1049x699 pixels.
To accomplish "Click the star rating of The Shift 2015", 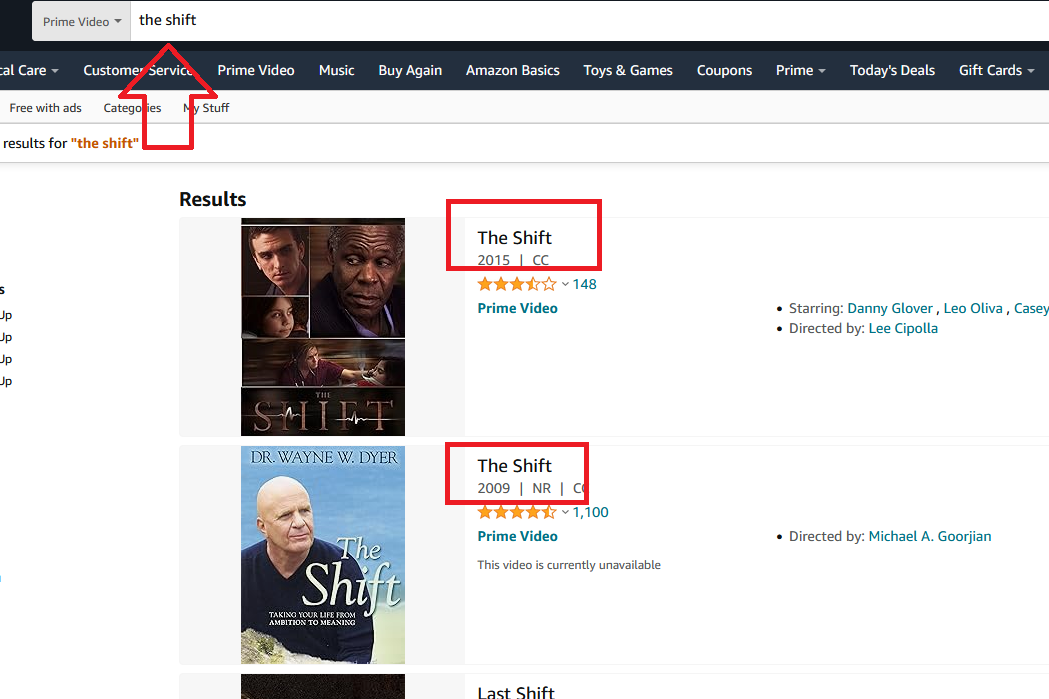I will pos(517,284).
